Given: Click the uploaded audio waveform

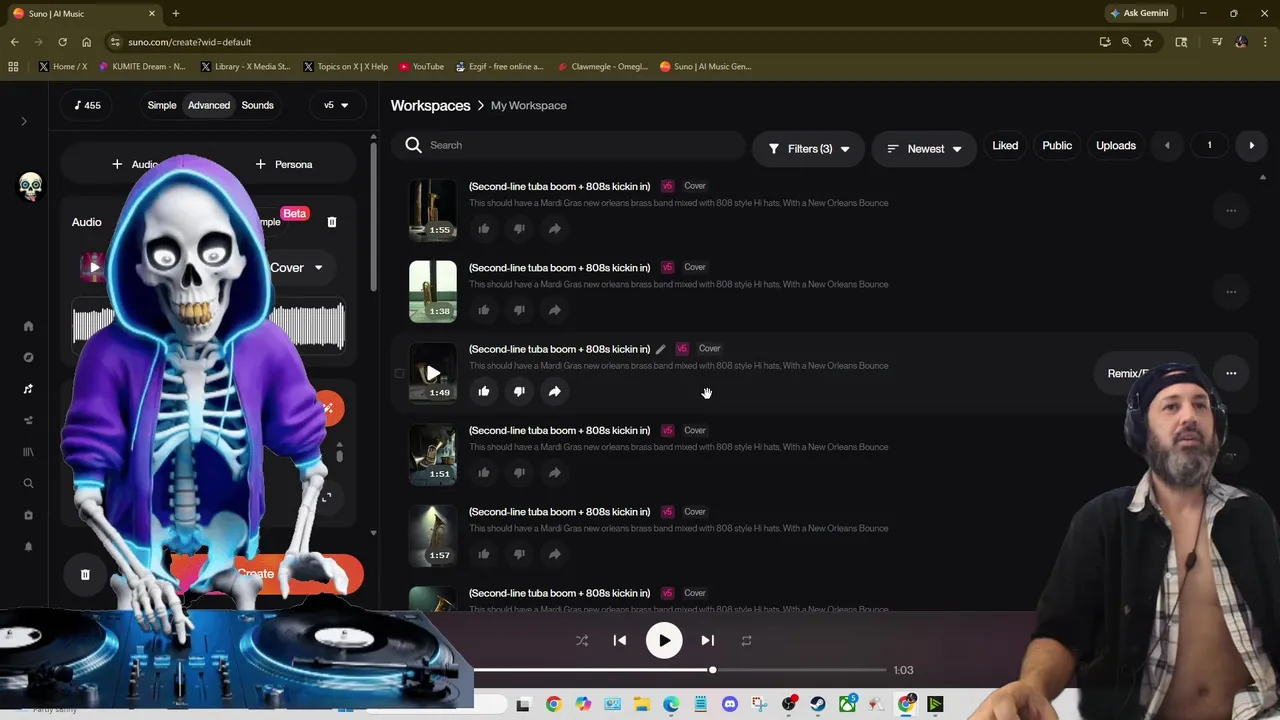Looking at the screenshot, I should pos(208,327).
